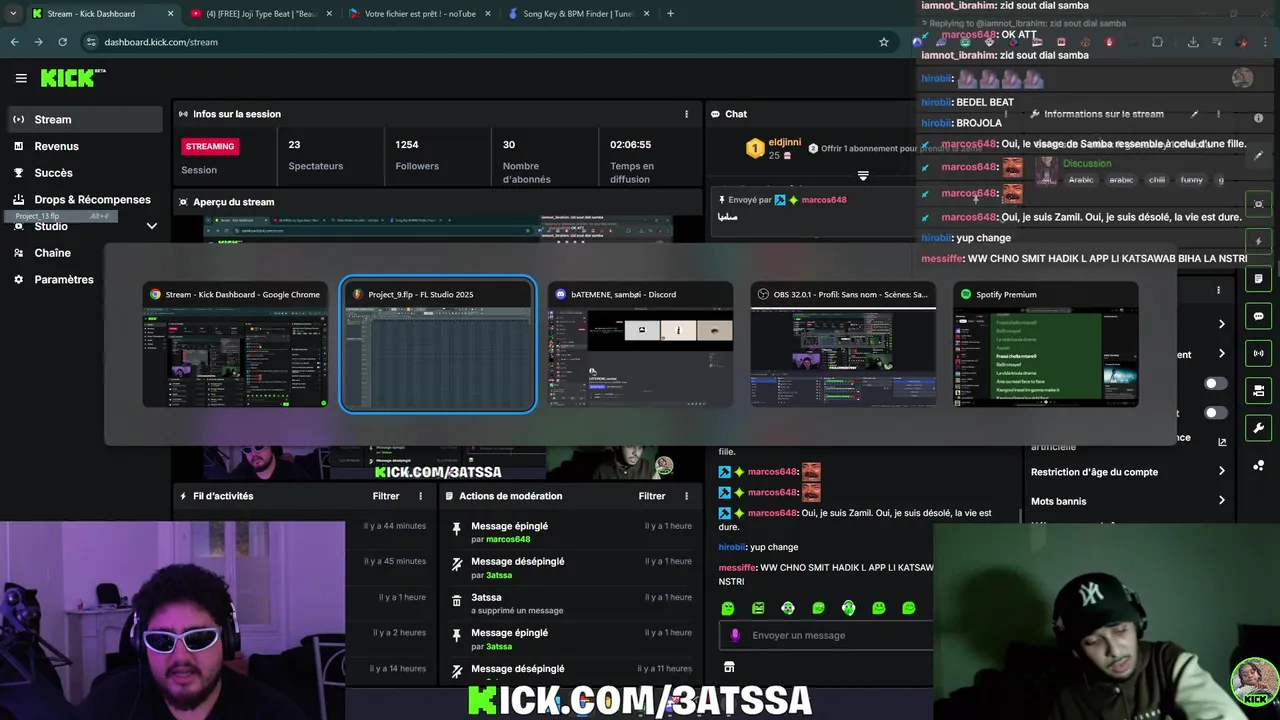
Task: Click Filtrer in Actions de modération
Action: 652,496
